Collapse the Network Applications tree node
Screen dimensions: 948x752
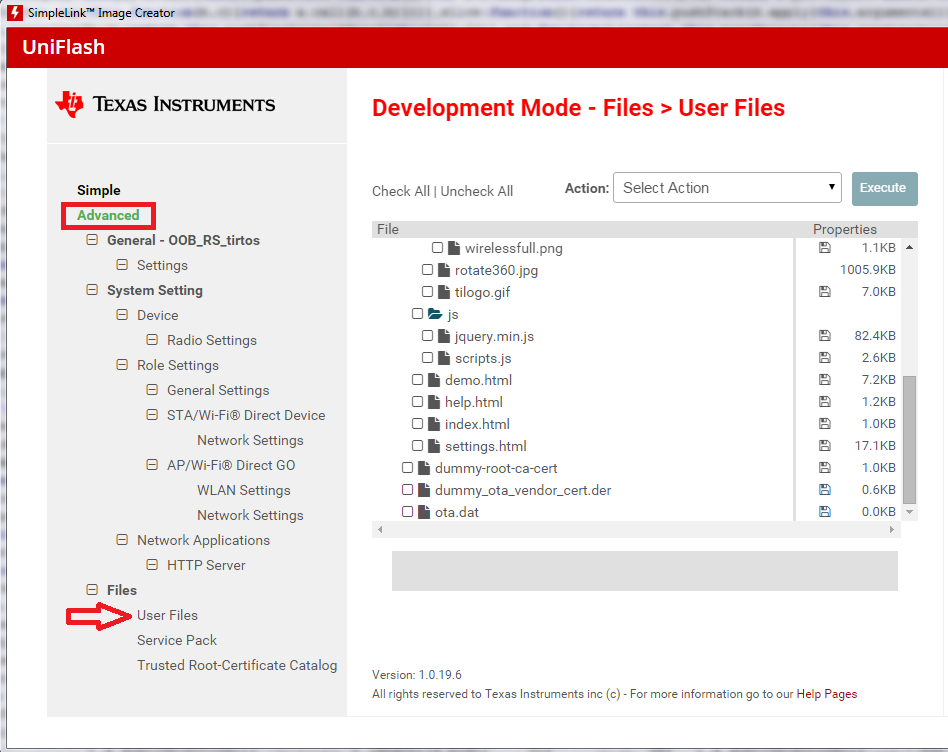tap(122, 540)
